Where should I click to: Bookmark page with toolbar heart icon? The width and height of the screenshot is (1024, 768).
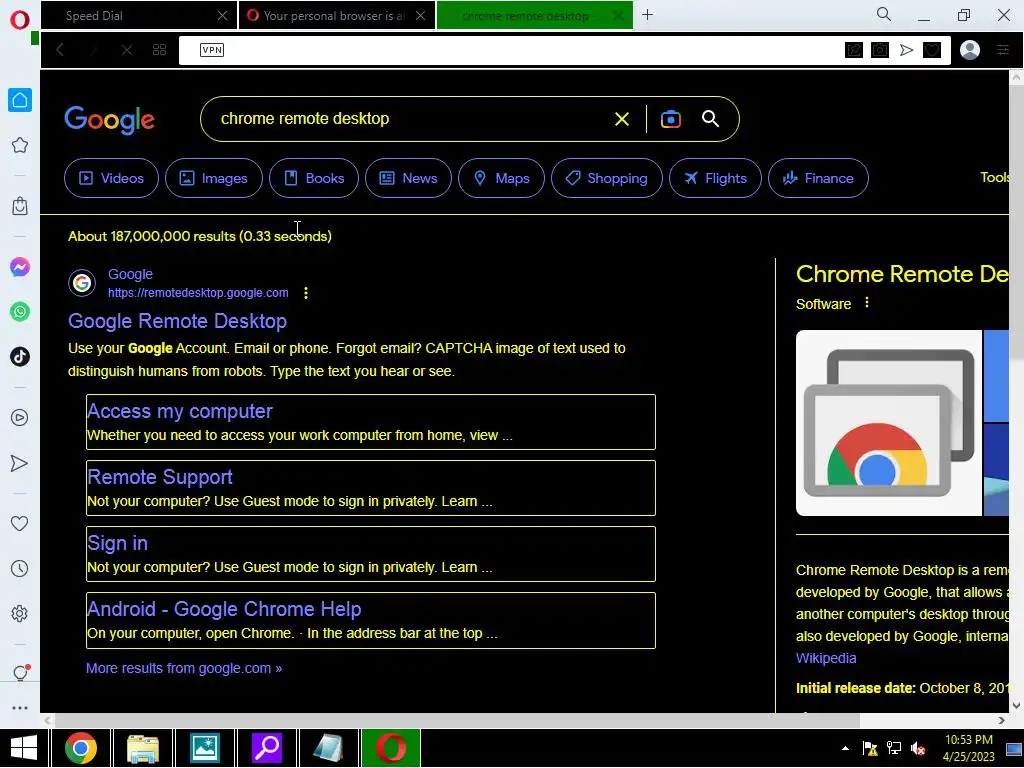(932, 50)
